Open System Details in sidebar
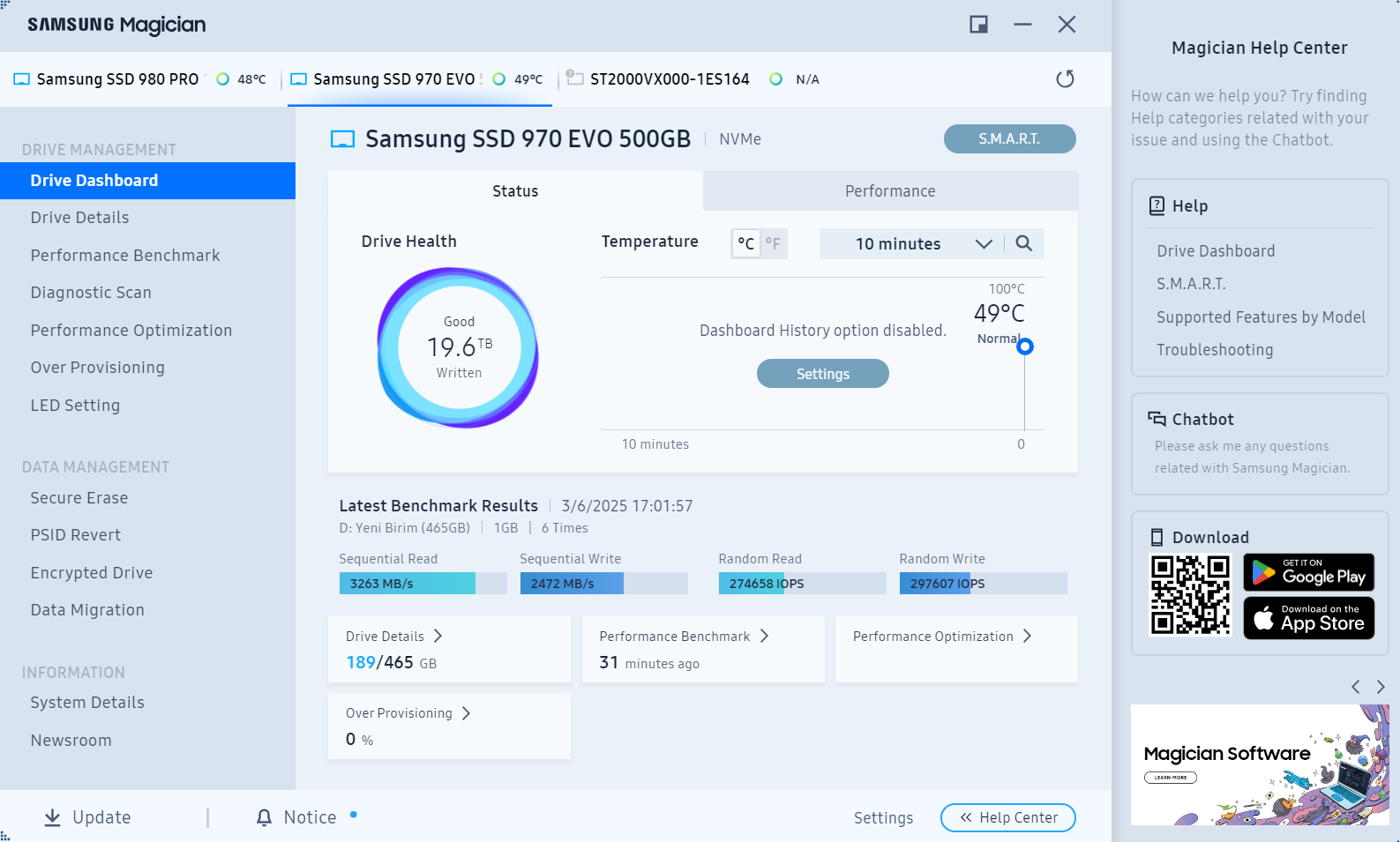Screen dimensions: 1400x842 [87, 703]
